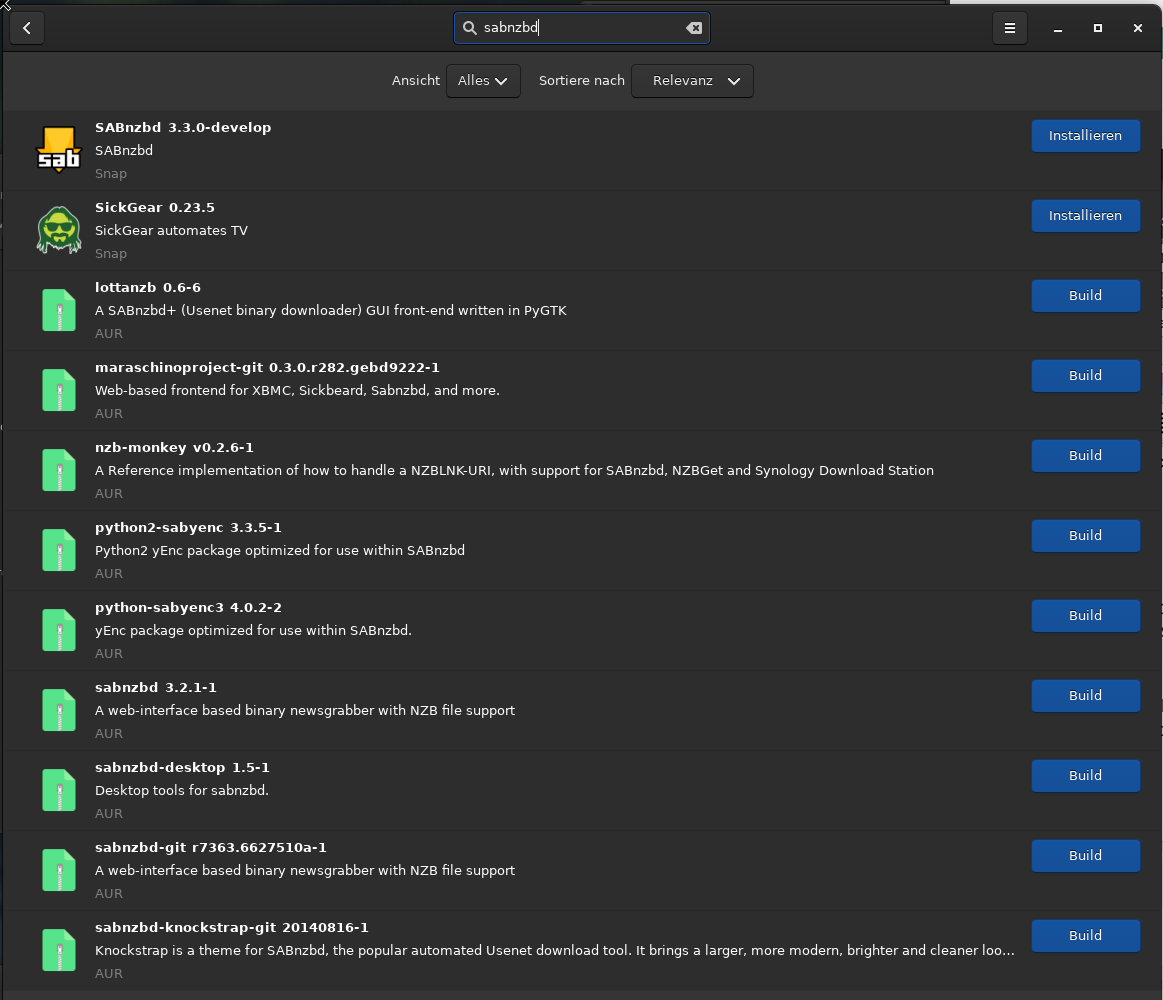Click the SABnzbd yellow app icon
The image size is (1163, 1000).
pyautogui.click(x=59, y=150)
